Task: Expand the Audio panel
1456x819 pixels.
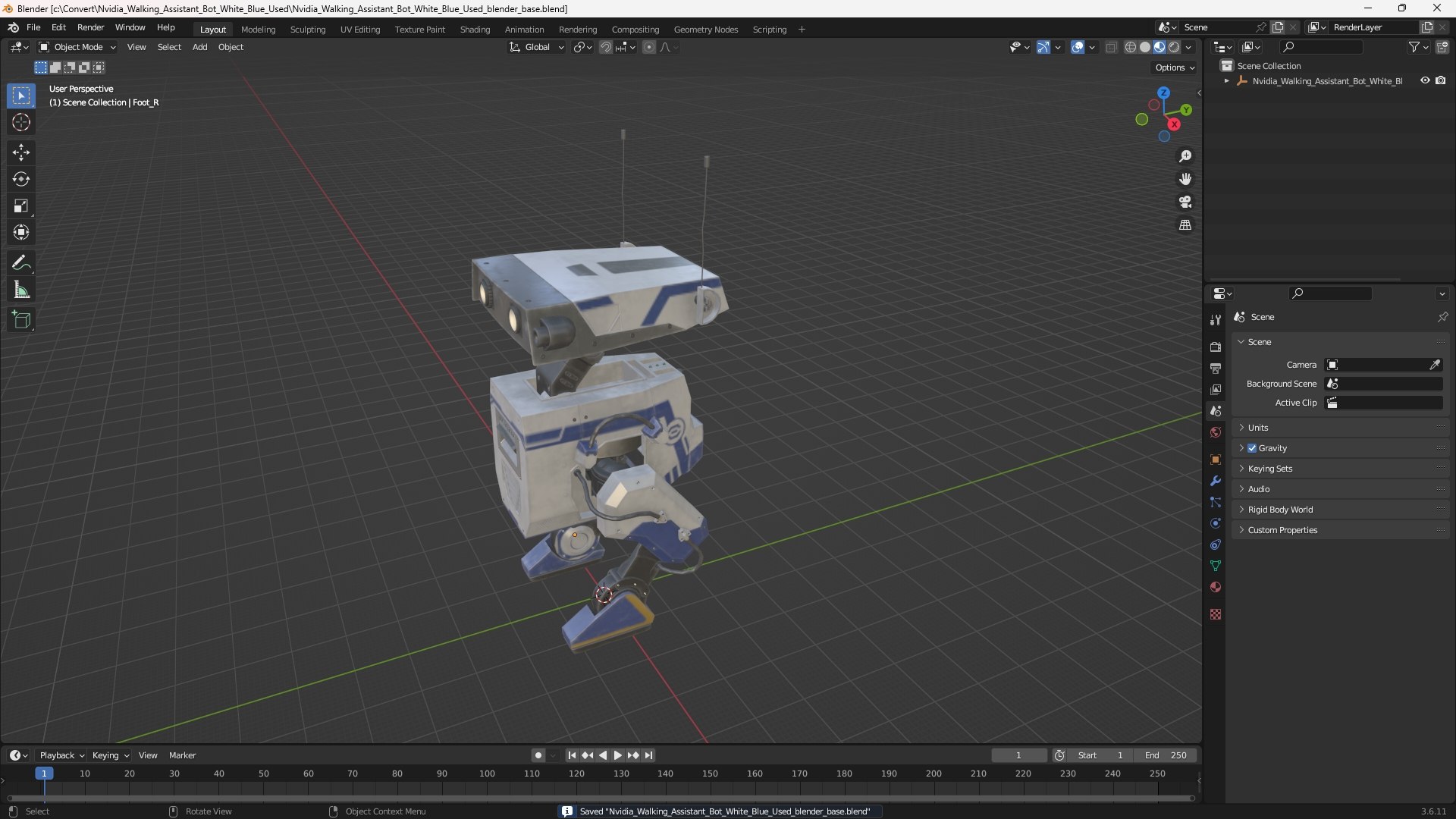Action: point(1340,489)
